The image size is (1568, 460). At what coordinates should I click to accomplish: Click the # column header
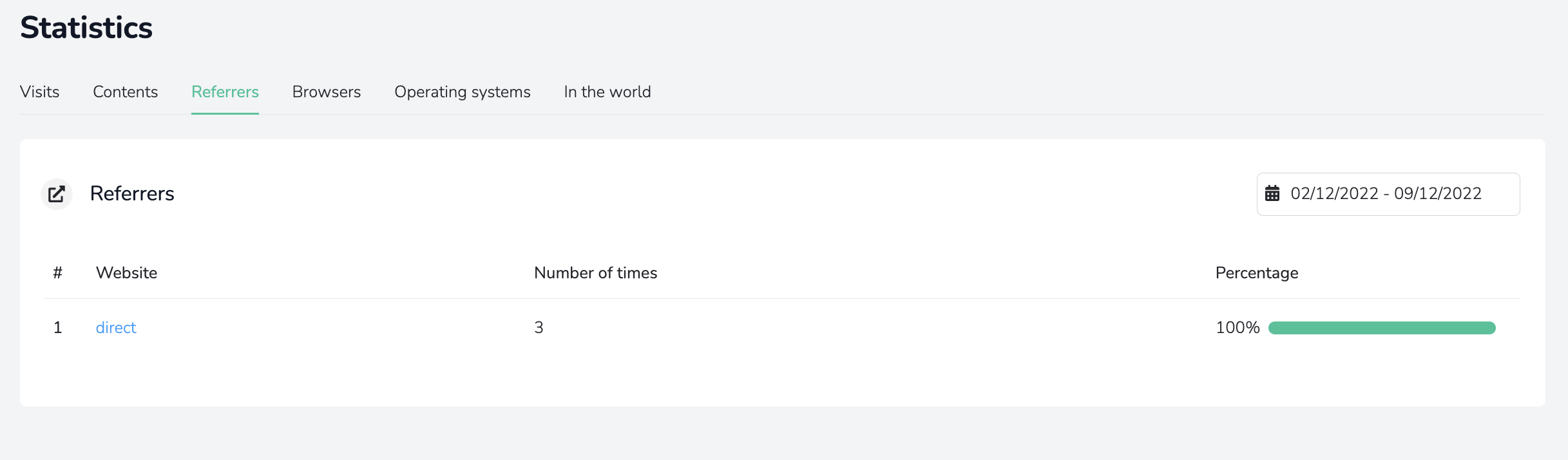point(58,273)
